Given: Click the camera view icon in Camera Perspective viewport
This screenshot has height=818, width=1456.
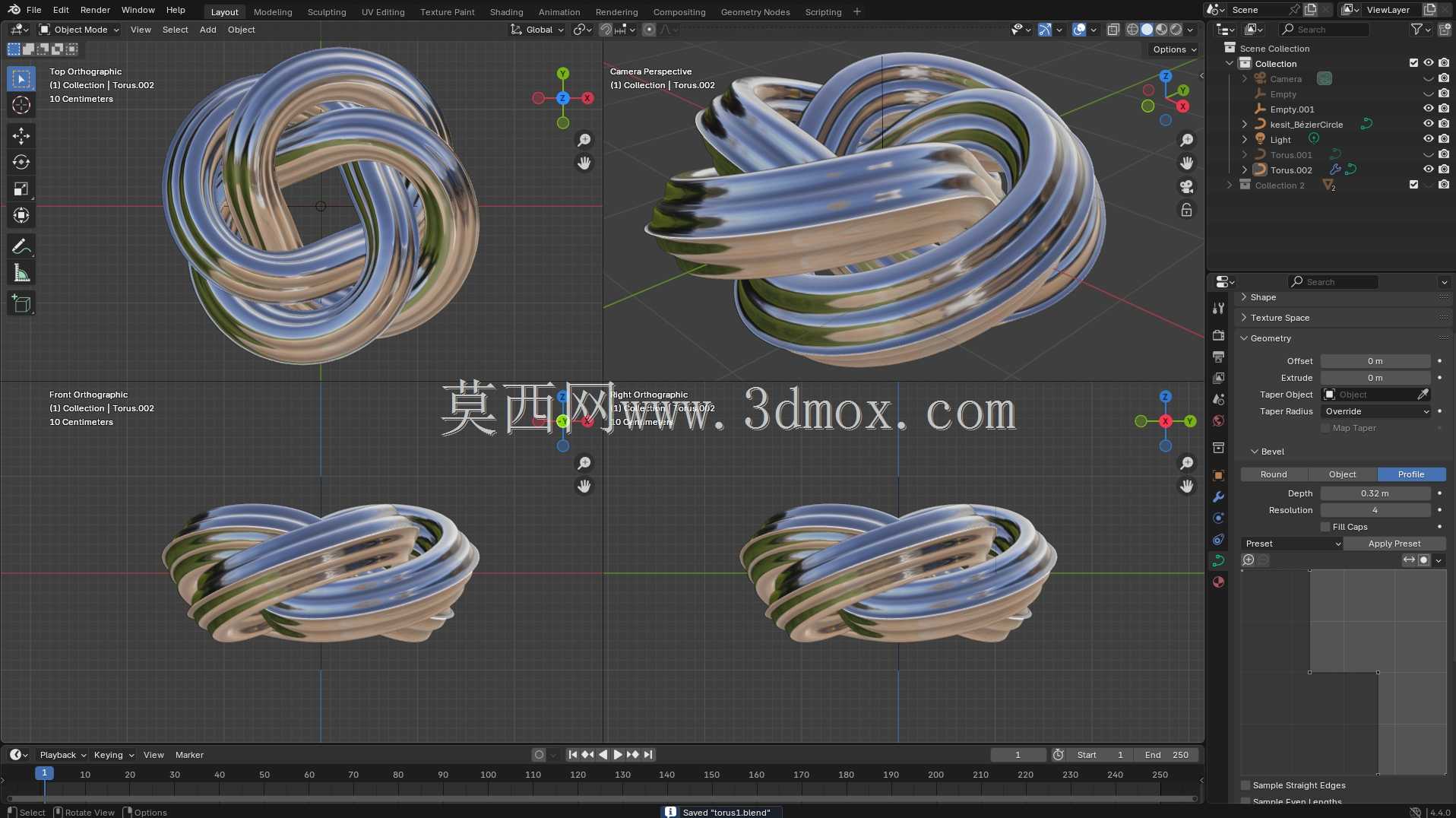Looking at the screenshot, I should point(1186,186).
